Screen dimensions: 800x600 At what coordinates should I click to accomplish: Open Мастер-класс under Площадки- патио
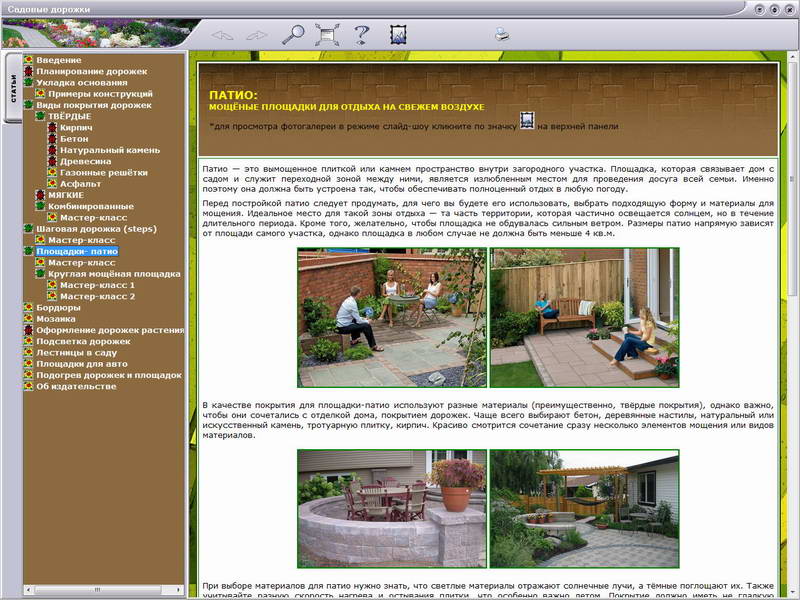click(x=82, y=262)
